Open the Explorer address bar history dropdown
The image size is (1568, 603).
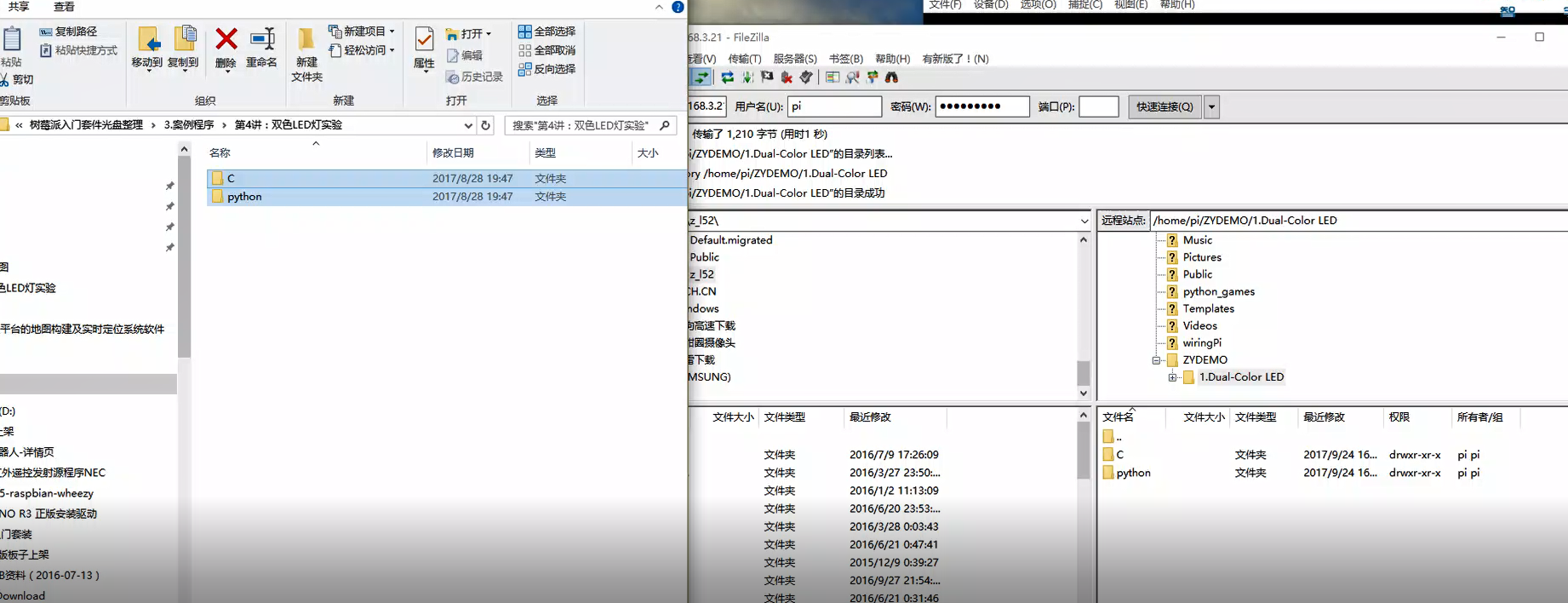click(x=468, y=125)
